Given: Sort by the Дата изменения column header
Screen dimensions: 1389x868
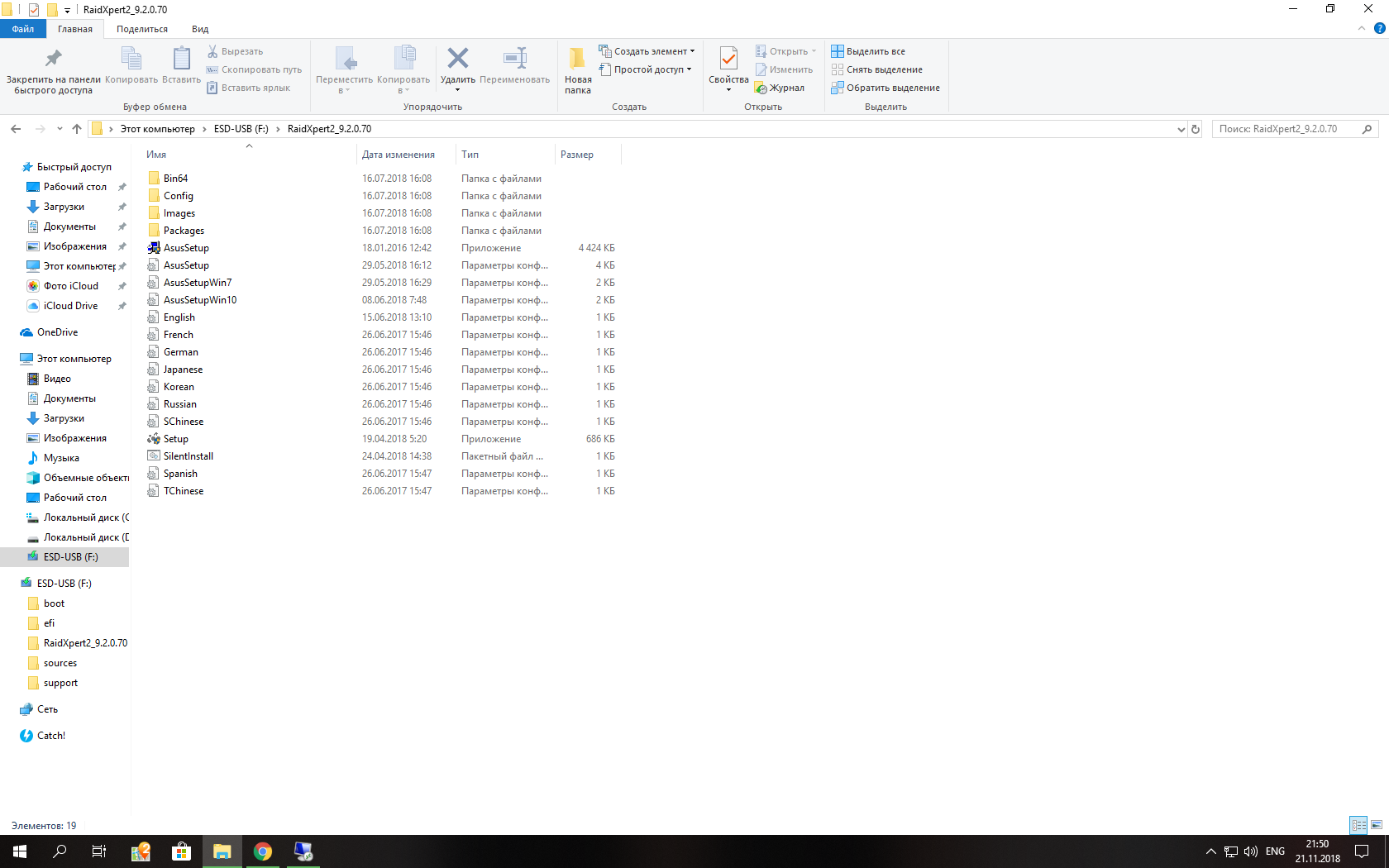Looking at the screenshot, I should 399,155.
